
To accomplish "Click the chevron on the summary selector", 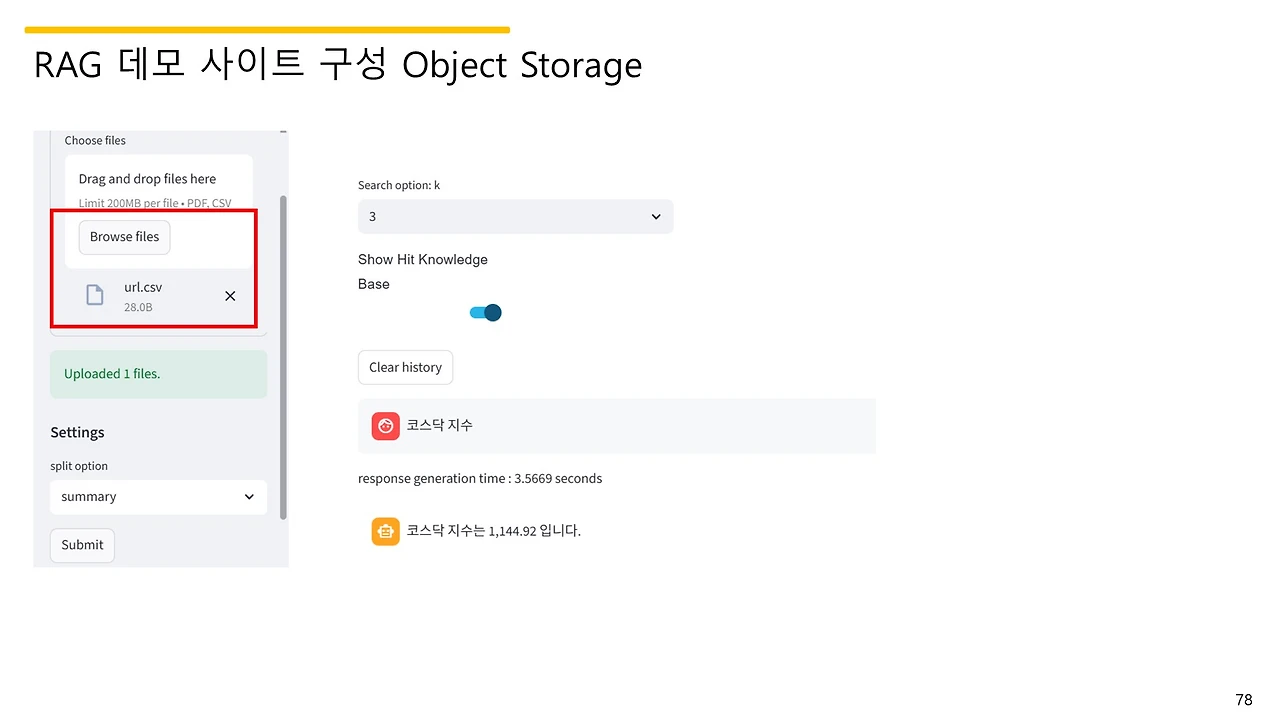I will [x=249, y=497].
